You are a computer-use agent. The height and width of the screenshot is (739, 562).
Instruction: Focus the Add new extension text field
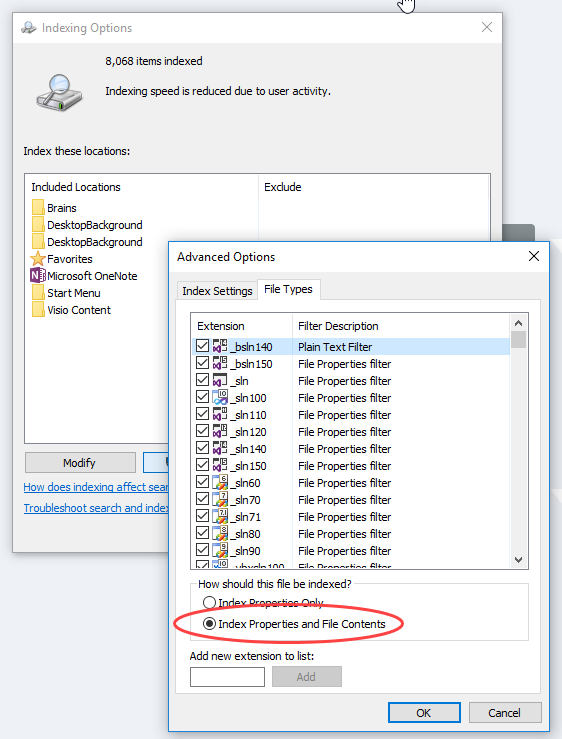(x=227, y=677)
